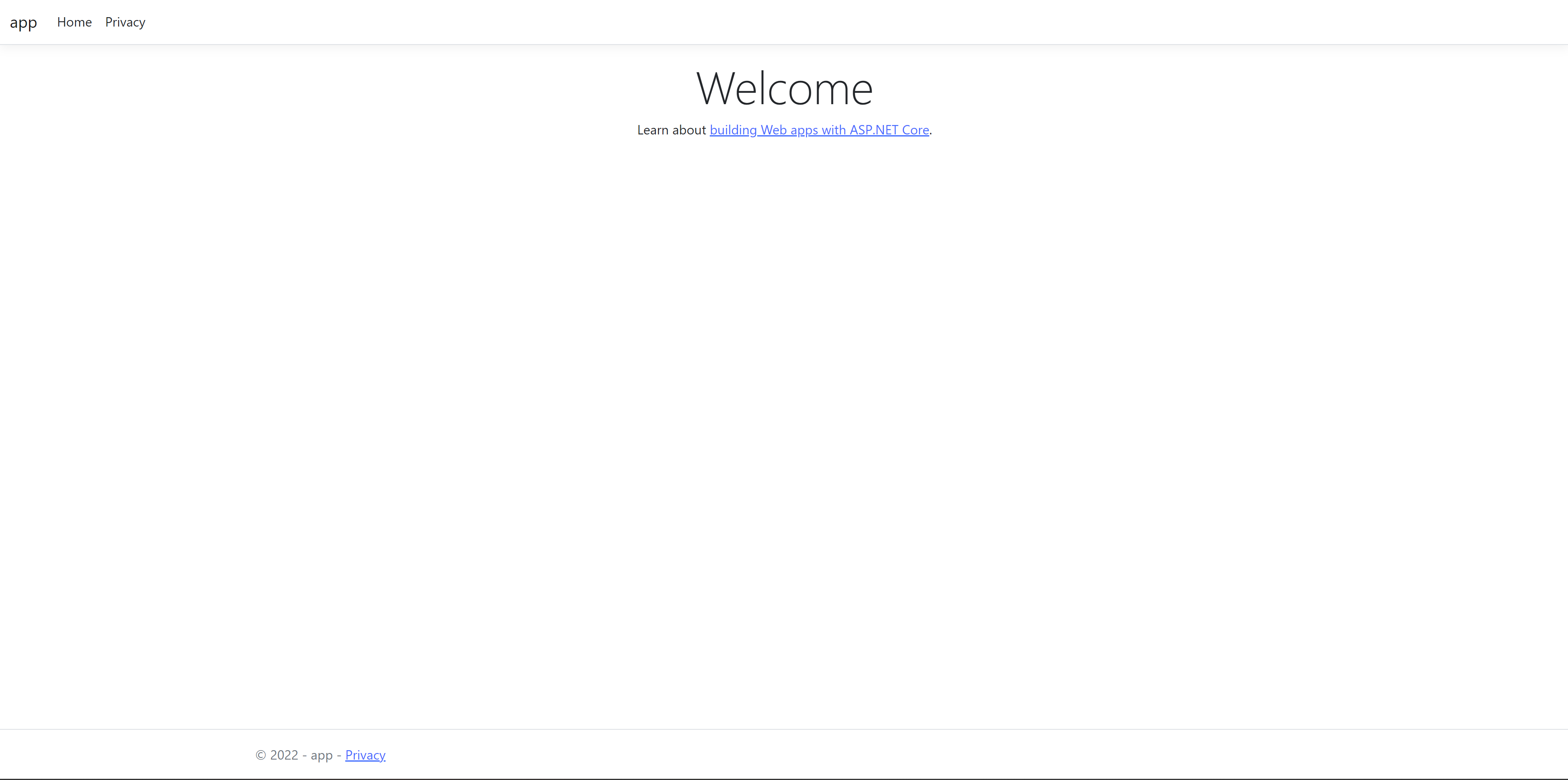Click the '2022' year in footer
1568x780 pixels.
284,755
